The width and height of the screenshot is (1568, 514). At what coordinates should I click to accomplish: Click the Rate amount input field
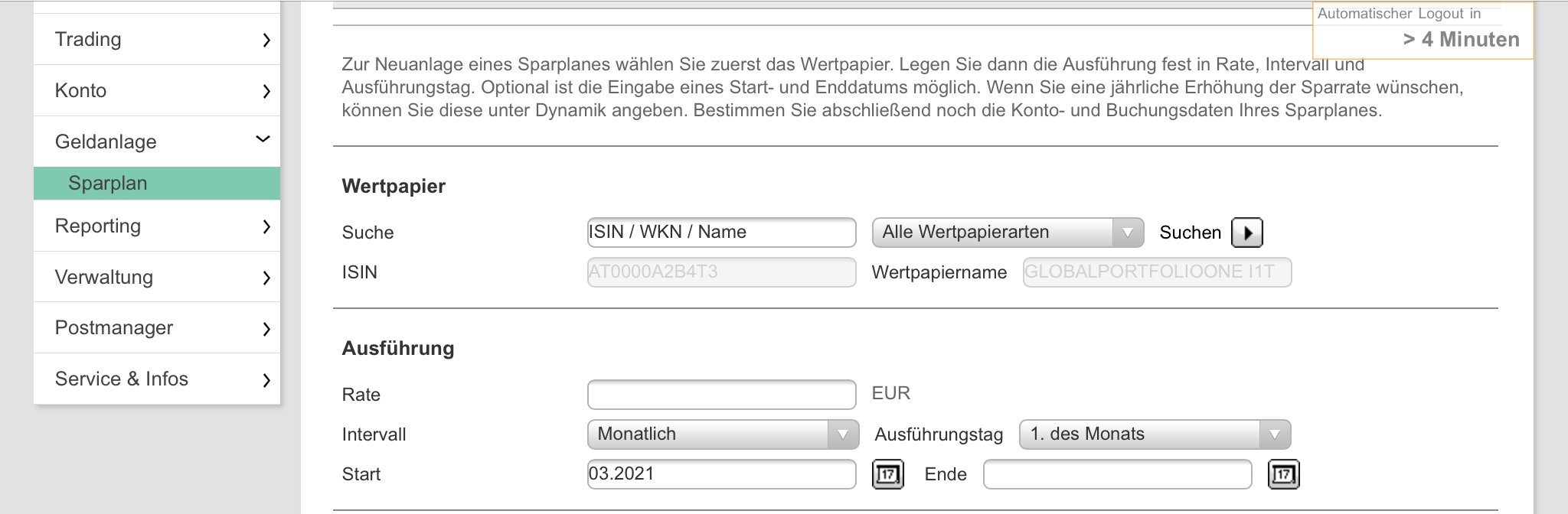point(720,395)
